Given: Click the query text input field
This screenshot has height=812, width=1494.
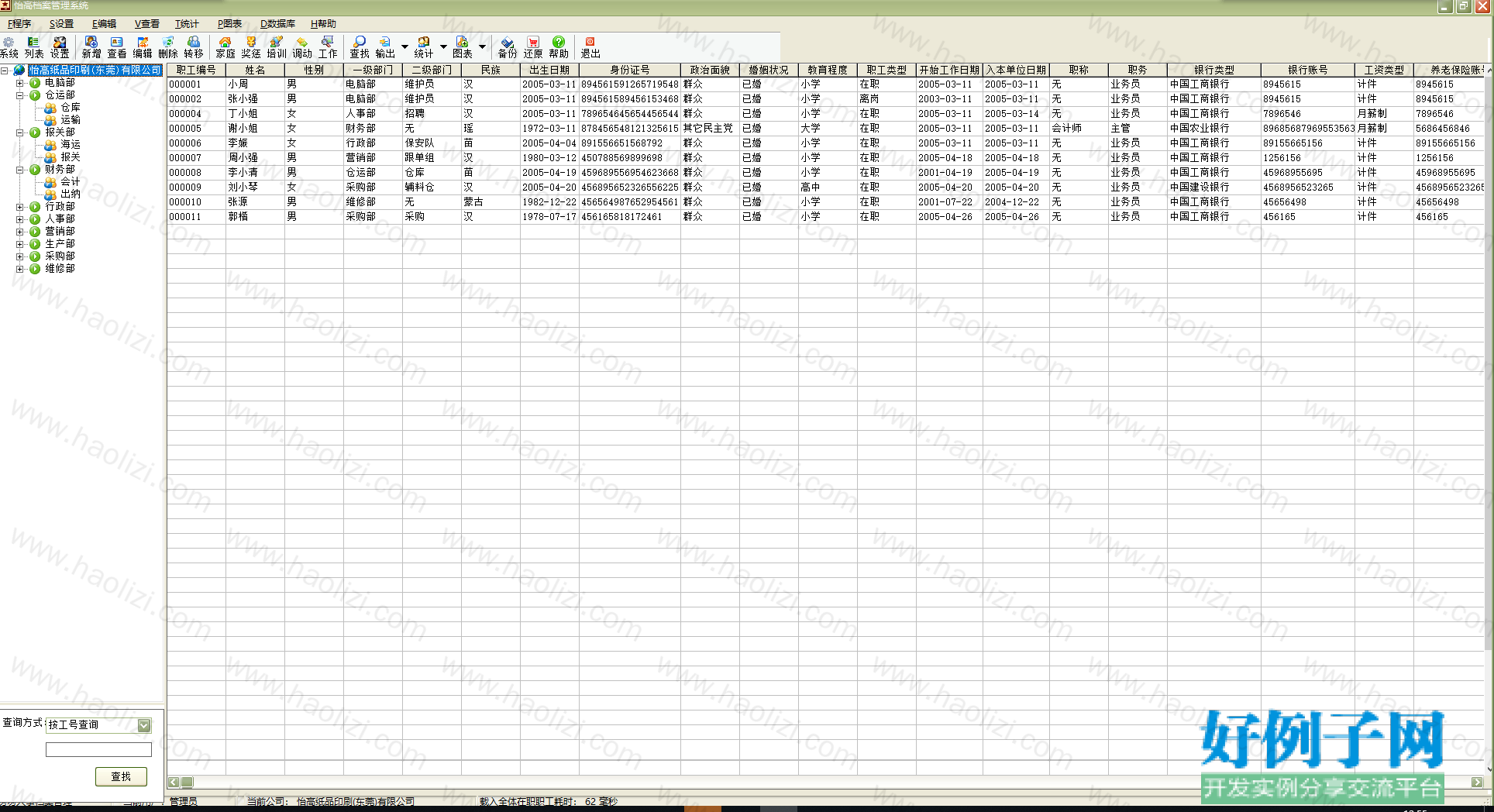Looking at the screenshot, I should (x=98, y=749).
